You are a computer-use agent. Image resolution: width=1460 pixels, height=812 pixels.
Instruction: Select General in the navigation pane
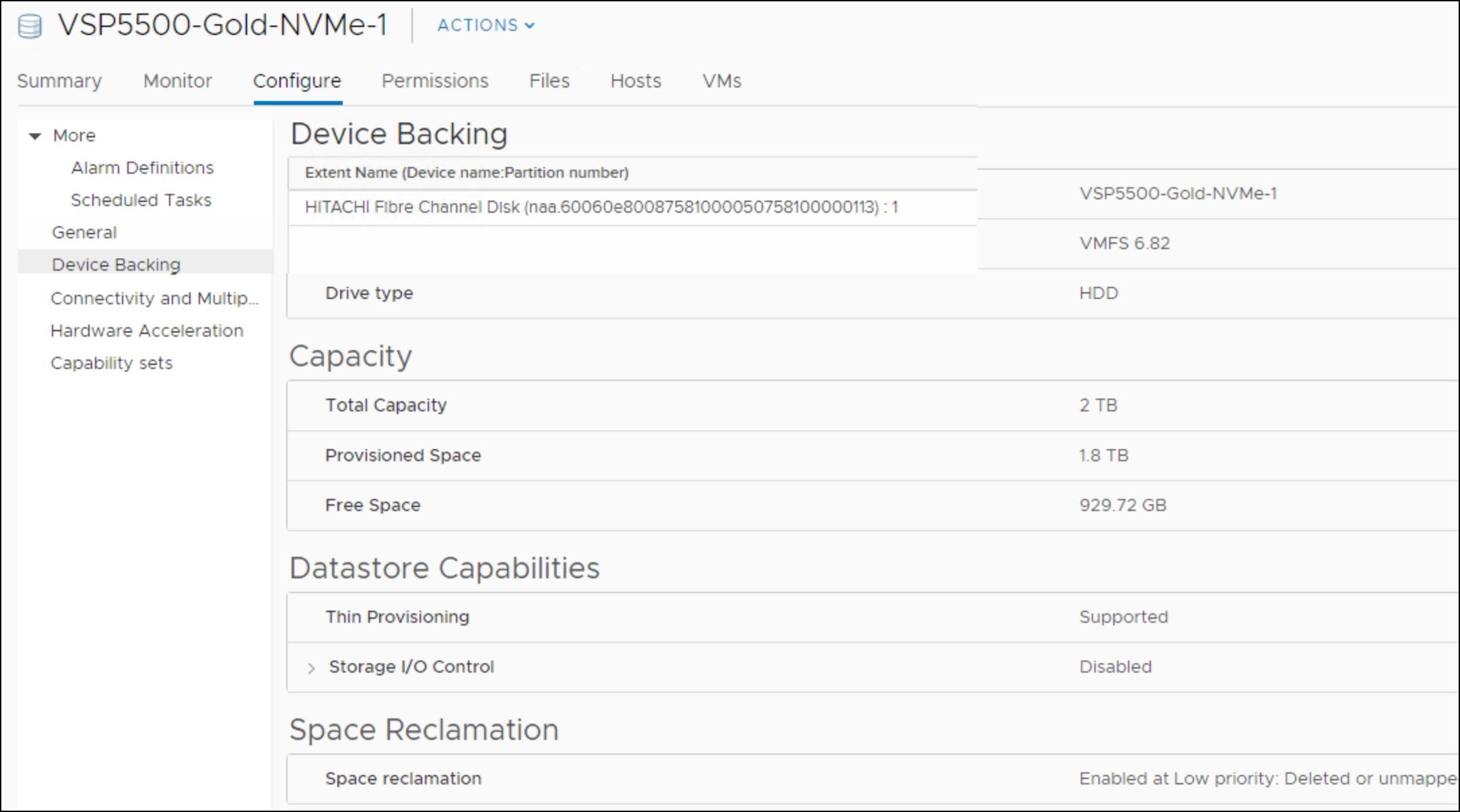(x=85, y=232)
